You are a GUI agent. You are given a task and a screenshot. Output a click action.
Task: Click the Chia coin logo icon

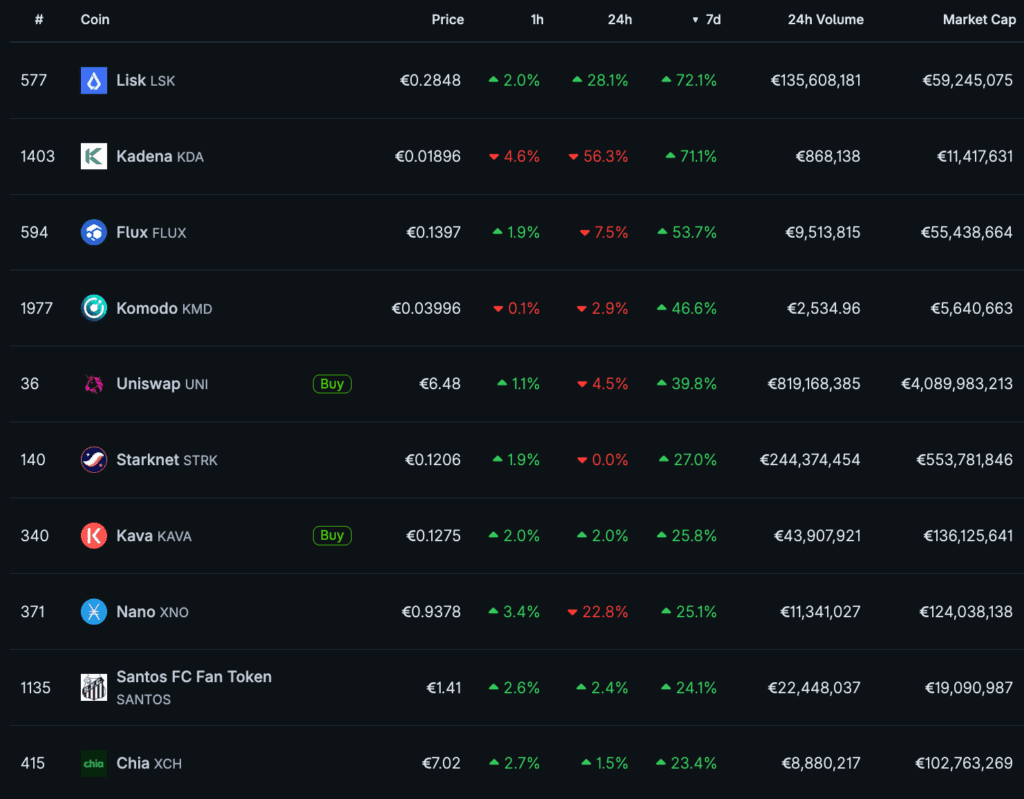pyautogui.click(x=93, y=763)
